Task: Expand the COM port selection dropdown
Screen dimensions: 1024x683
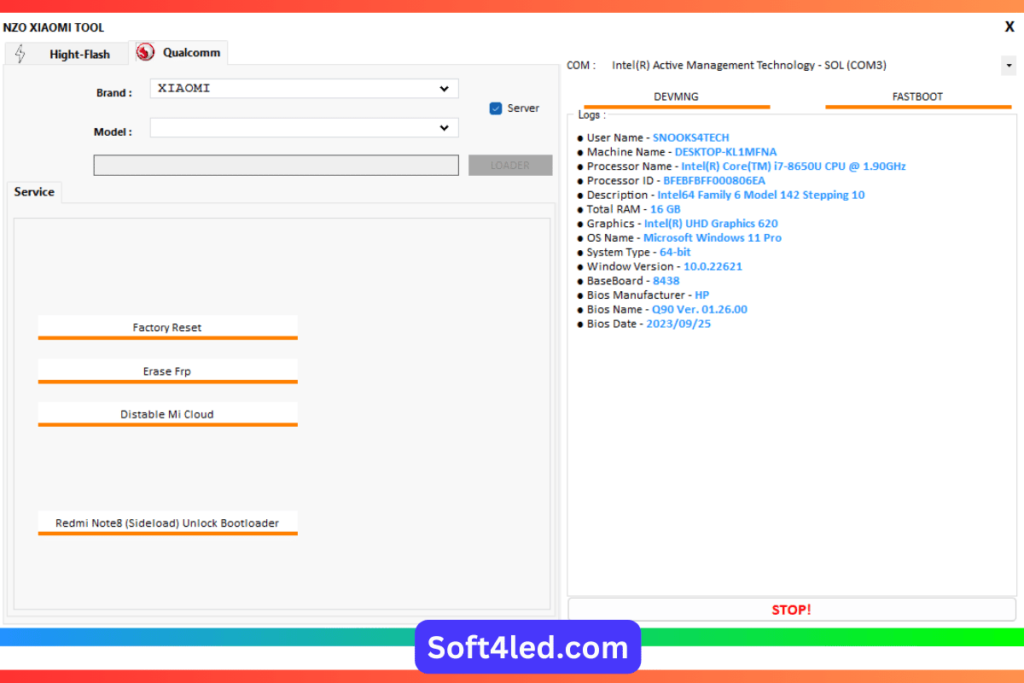Action: (x=1006, y=66)
